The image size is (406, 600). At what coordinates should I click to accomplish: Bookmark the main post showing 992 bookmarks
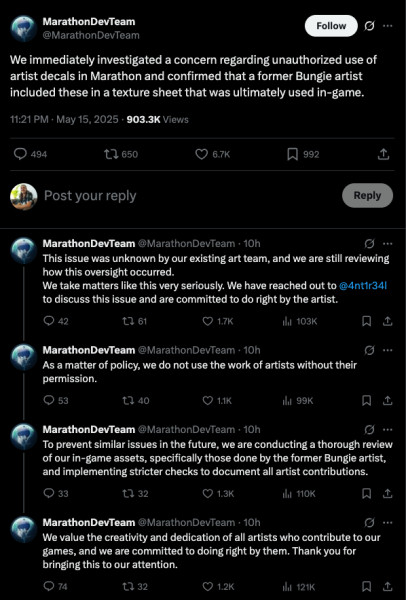point(303,154)
